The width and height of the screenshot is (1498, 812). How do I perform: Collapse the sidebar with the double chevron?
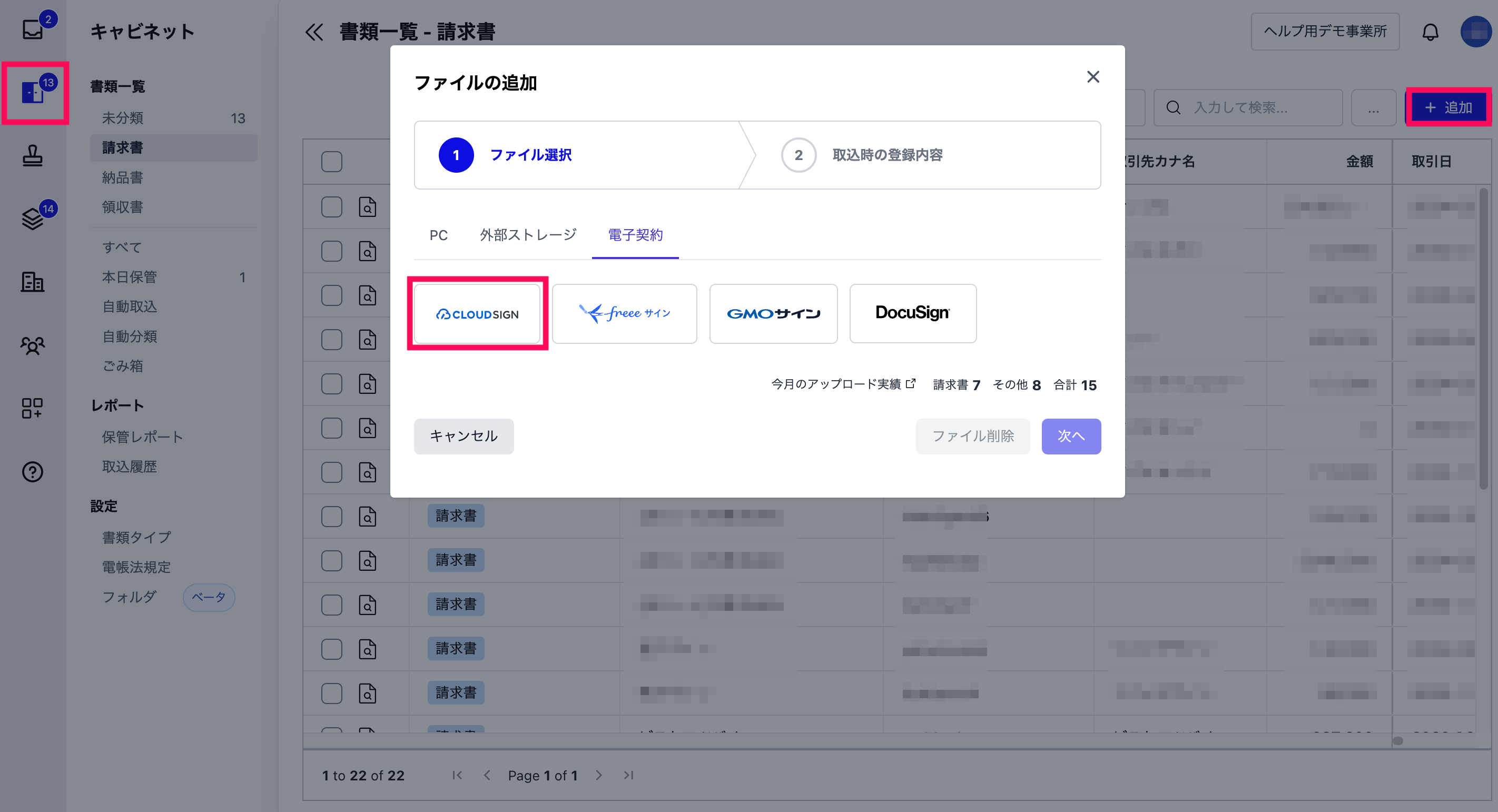(x=314, y=32)
